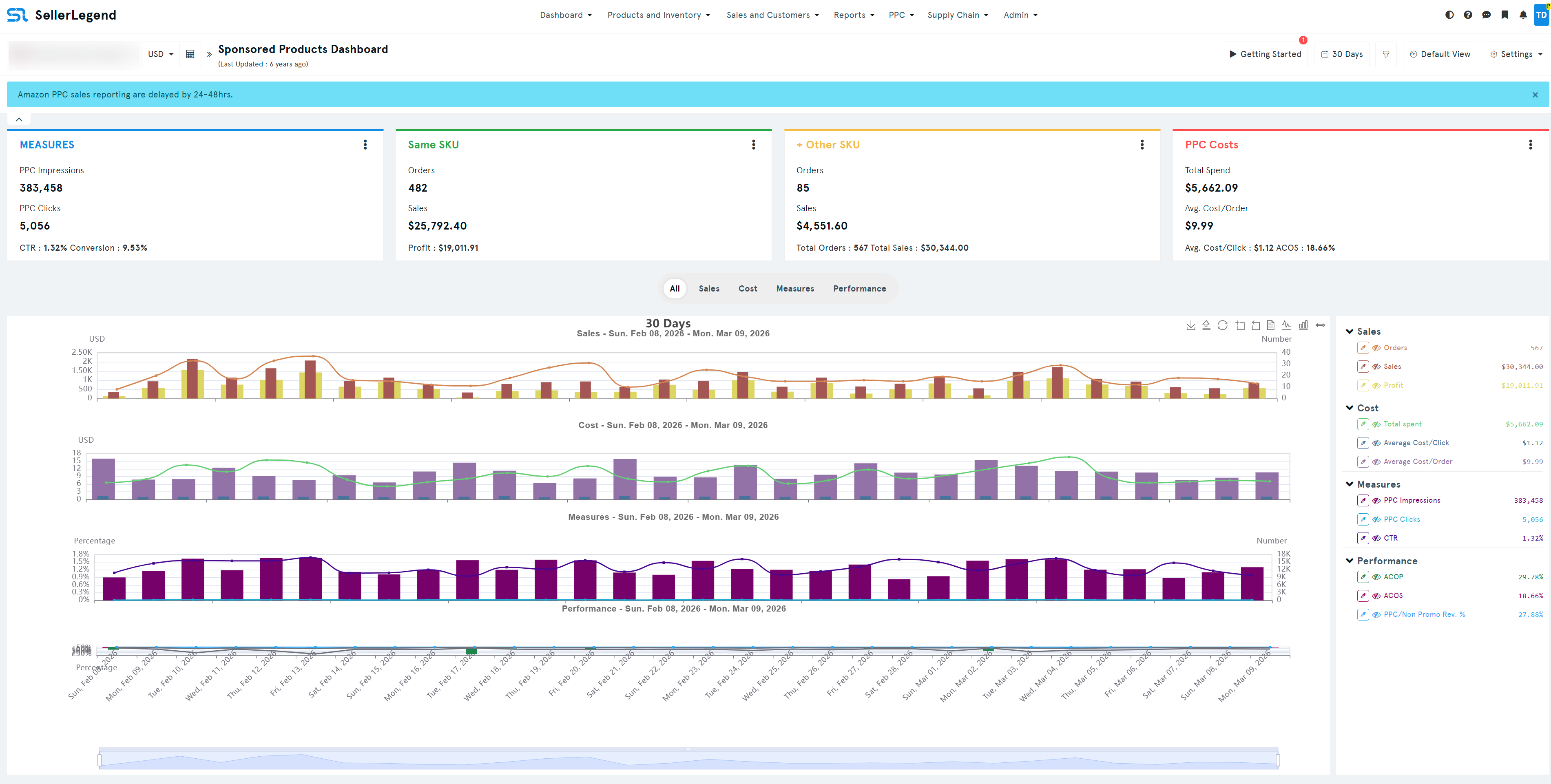Open color picker for the Profit series
This screenshot has width=1551, height=784.
[x=1363, y=385]
